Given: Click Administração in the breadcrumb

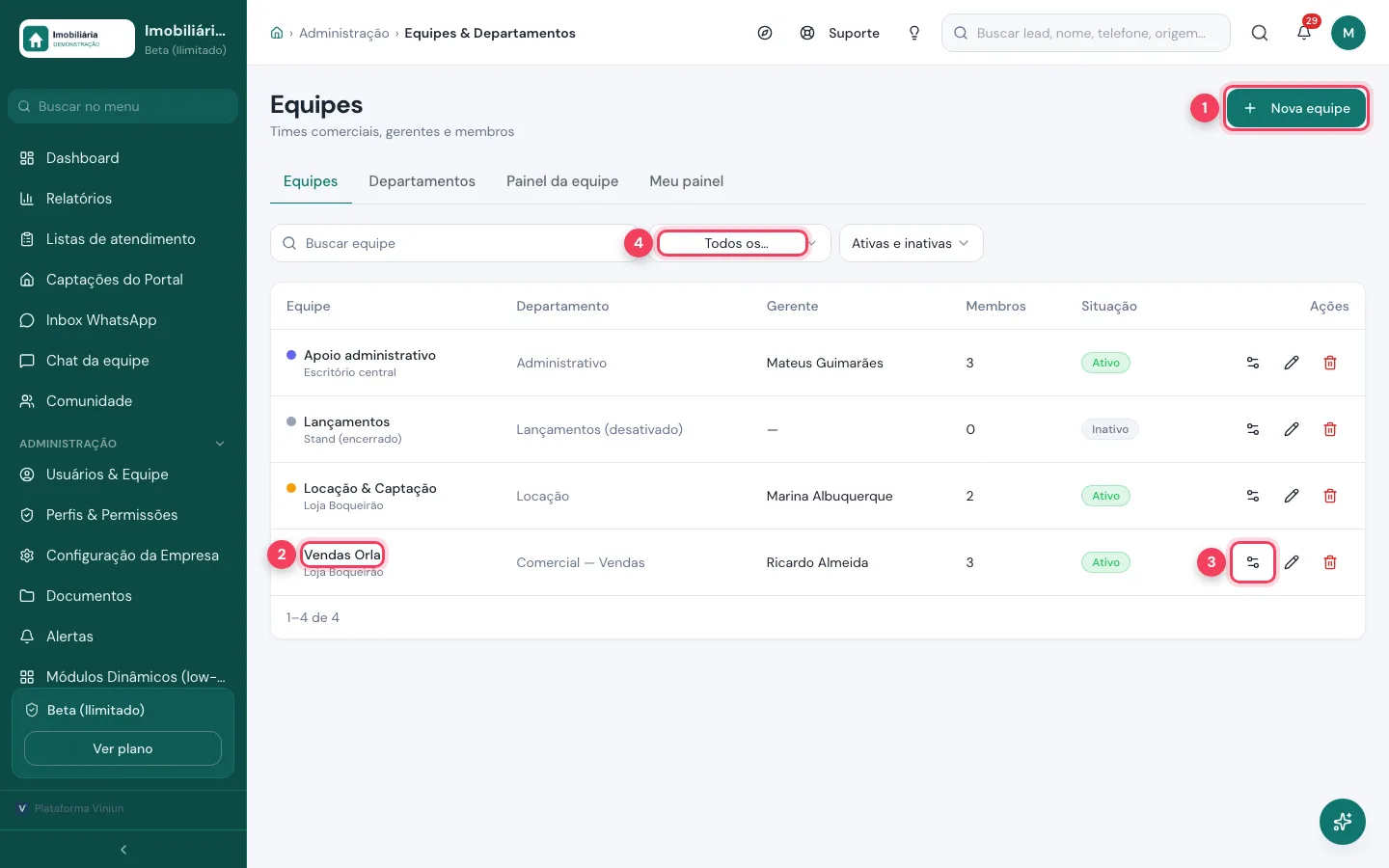Looking at the screenshot, I should click(344, 33).
